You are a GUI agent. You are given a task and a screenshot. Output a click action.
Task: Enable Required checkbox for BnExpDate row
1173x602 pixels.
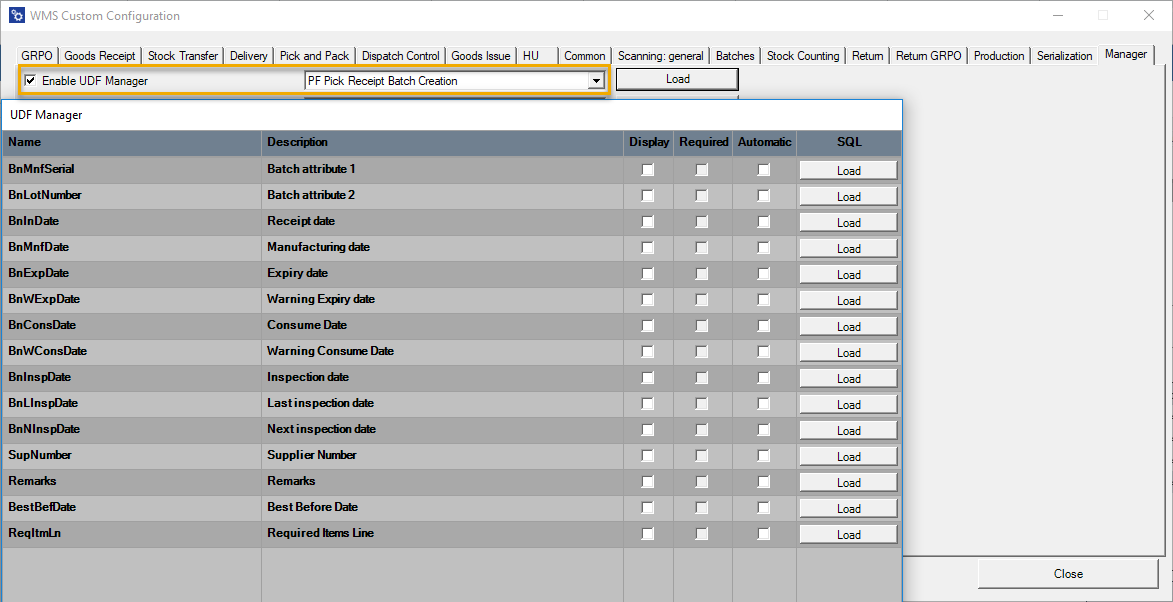tap(702, 274)
